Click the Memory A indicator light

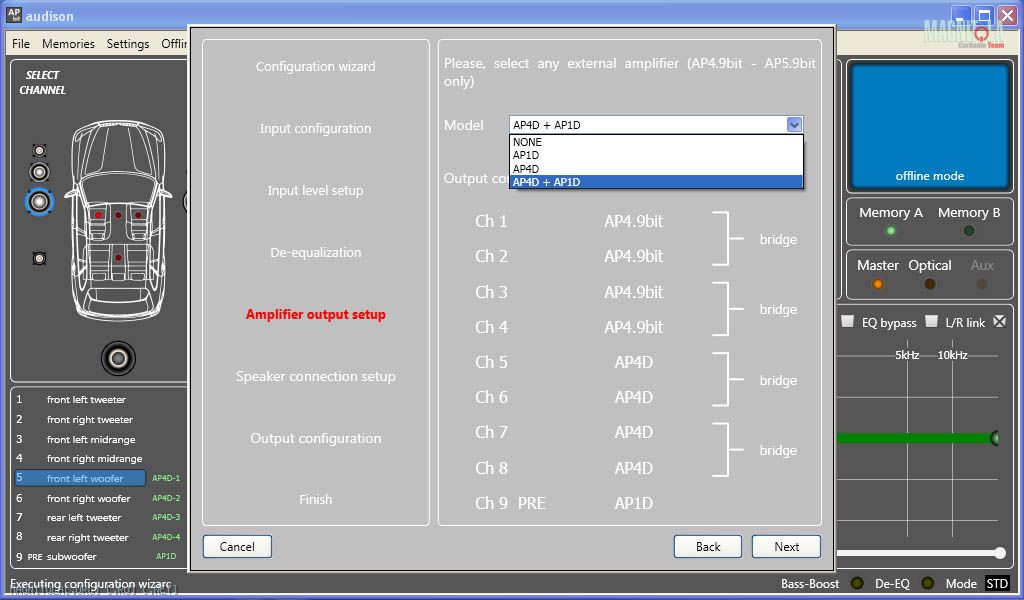pyautogui.click(x=890, y=230)
